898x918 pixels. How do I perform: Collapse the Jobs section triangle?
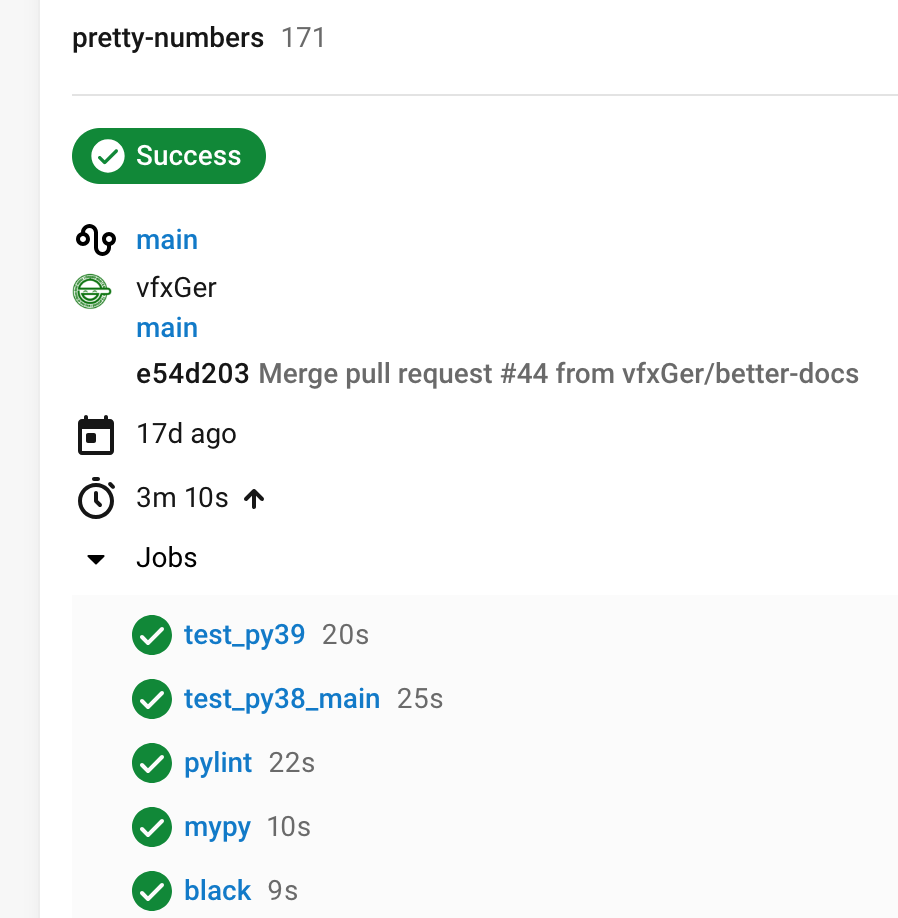(x=96, y=559)
